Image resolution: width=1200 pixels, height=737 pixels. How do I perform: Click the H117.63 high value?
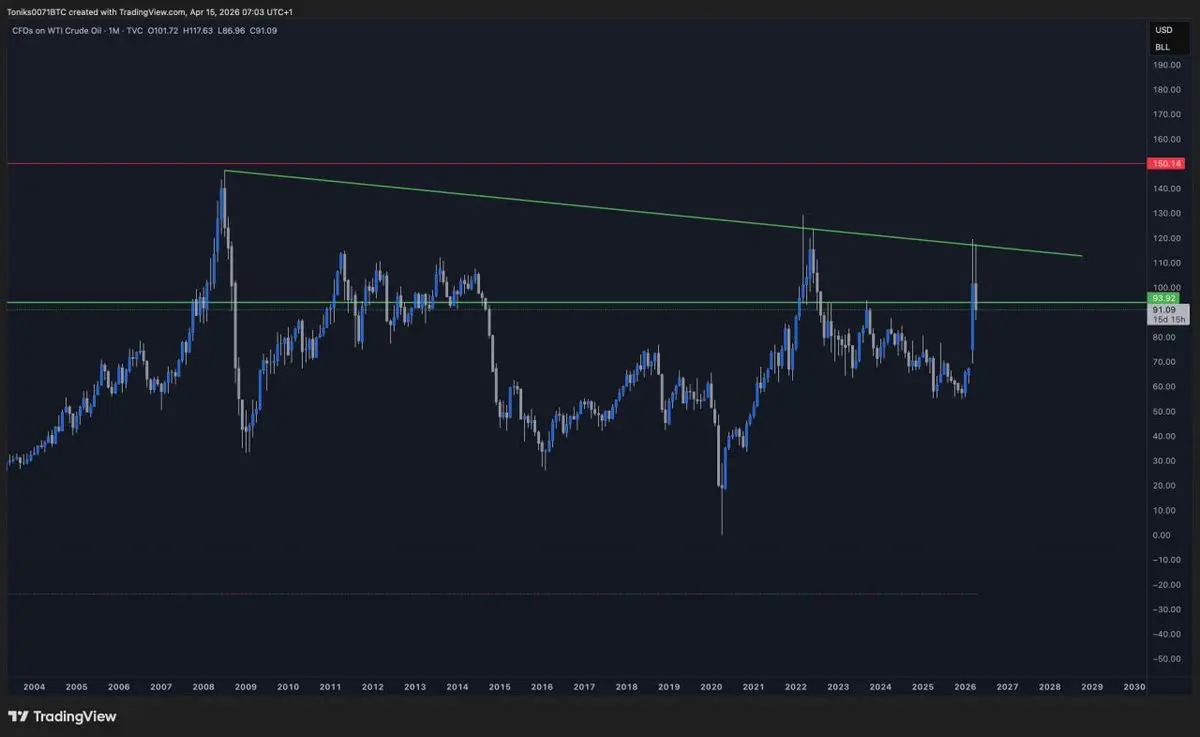click(199, 30)
